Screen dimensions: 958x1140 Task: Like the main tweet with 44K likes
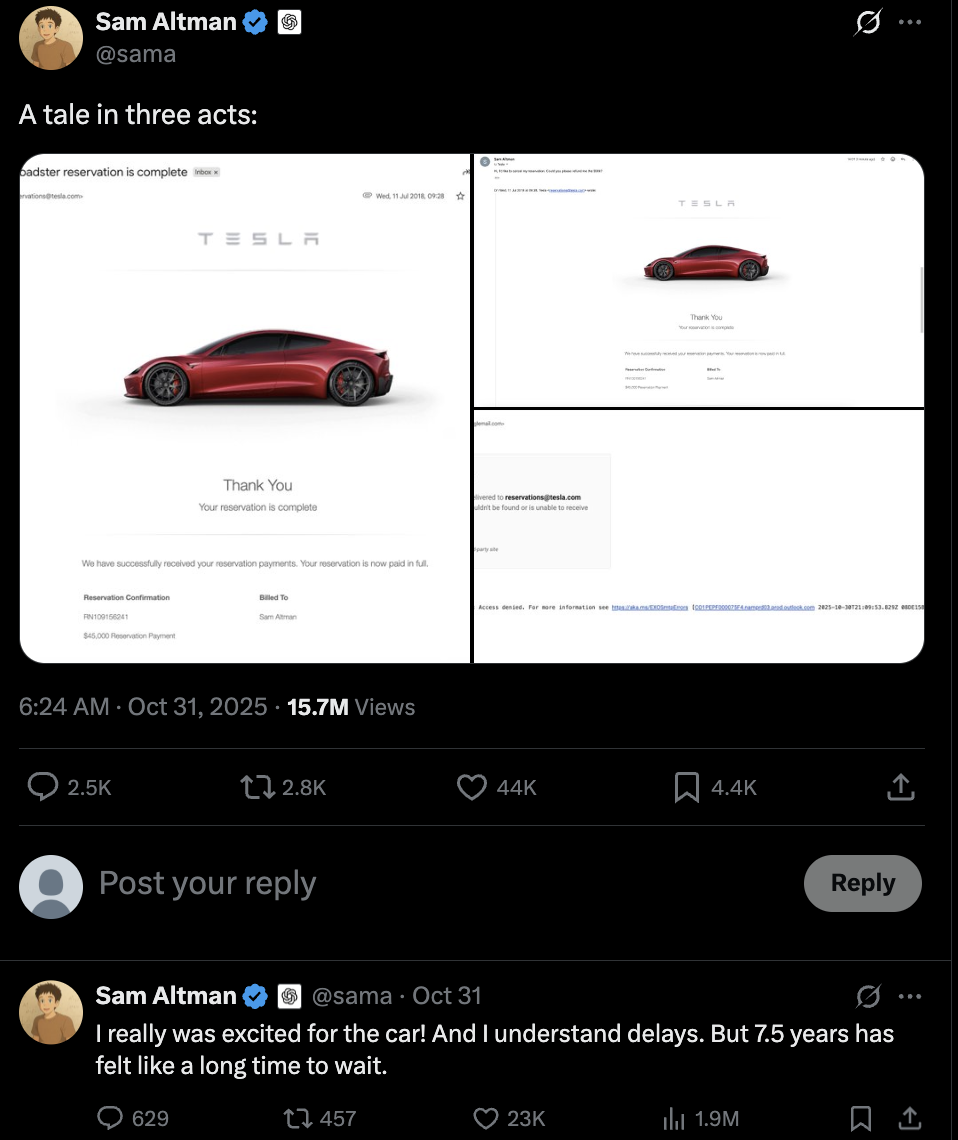[x=472, y=788]
